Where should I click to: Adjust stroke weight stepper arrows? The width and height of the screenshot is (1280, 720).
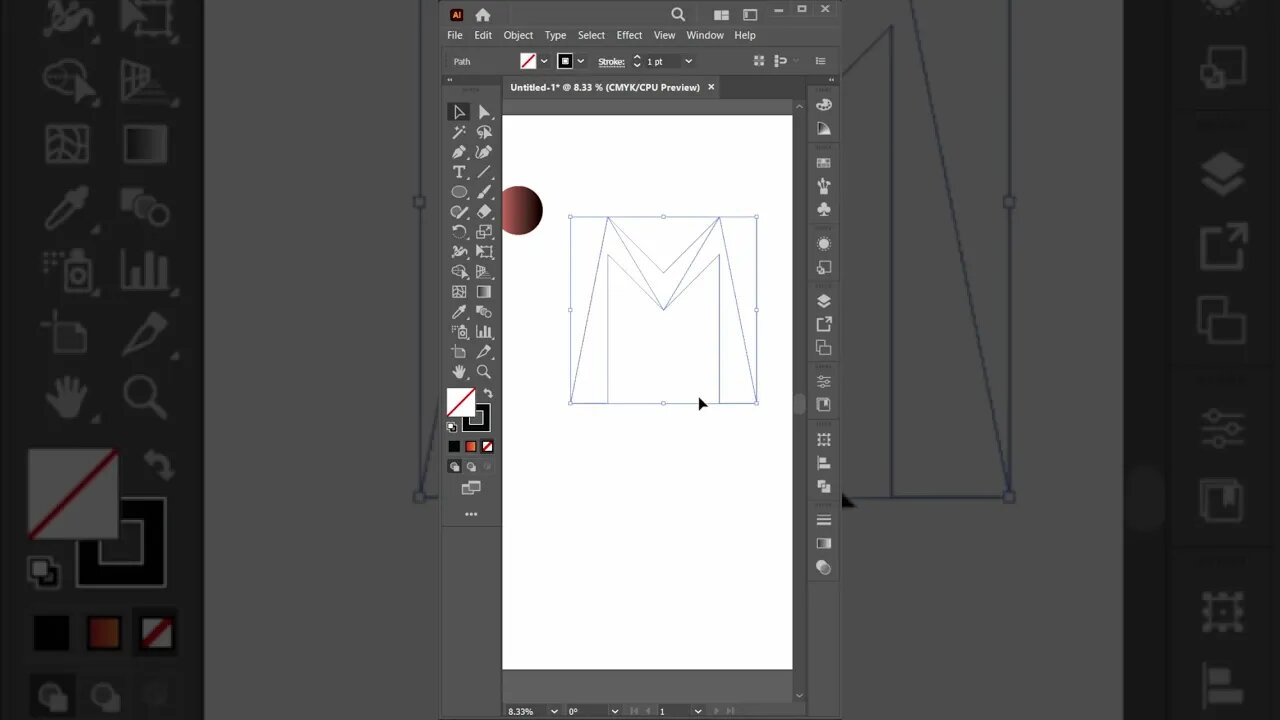pos(637,62)
